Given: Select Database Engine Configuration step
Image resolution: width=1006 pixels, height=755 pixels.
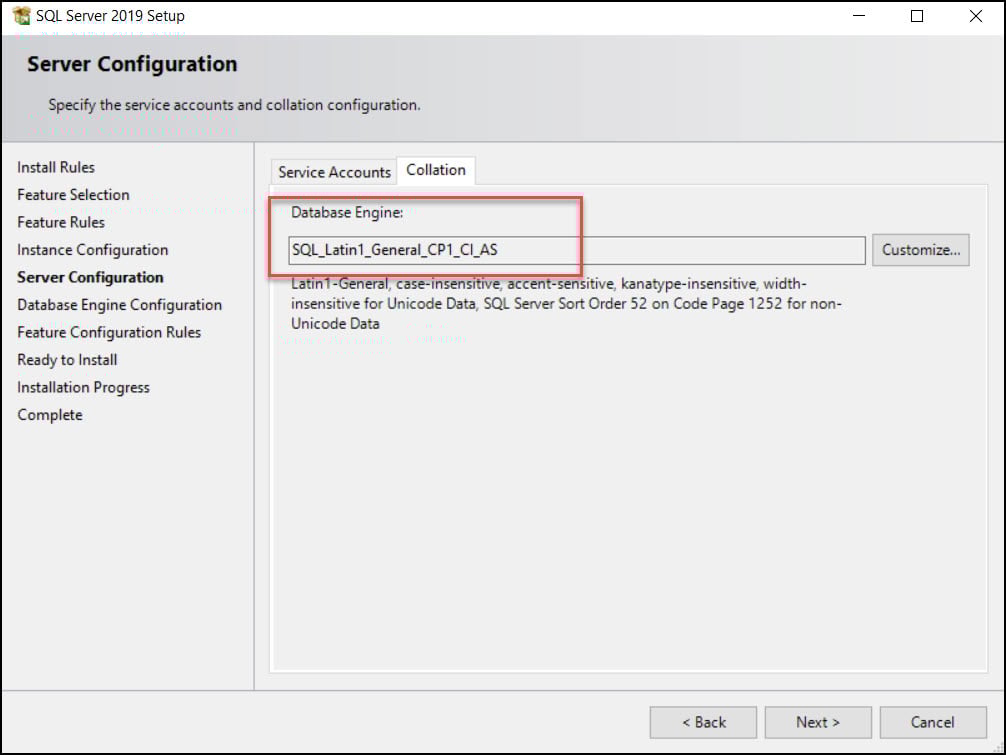Looking at the screenshot, I should (119, 305).
